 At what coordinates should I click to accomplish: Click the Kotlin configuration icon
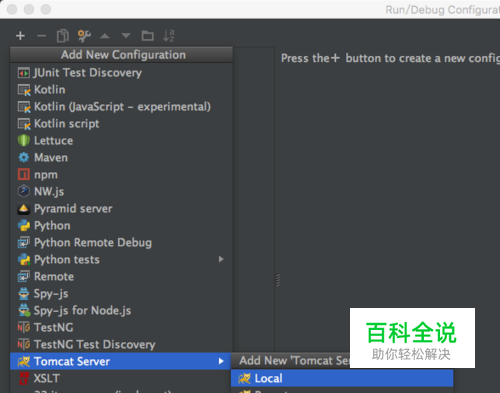[x=24, y=90]
